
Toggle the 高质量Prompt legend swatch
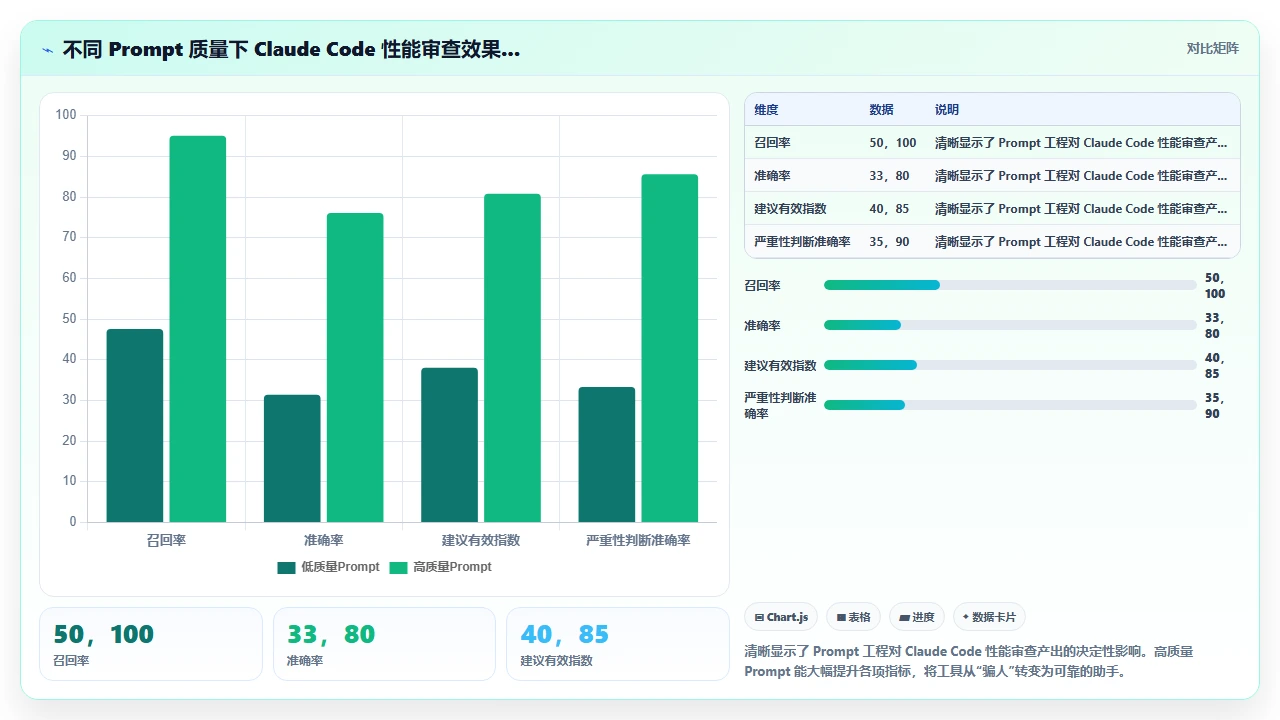[398, 567]
